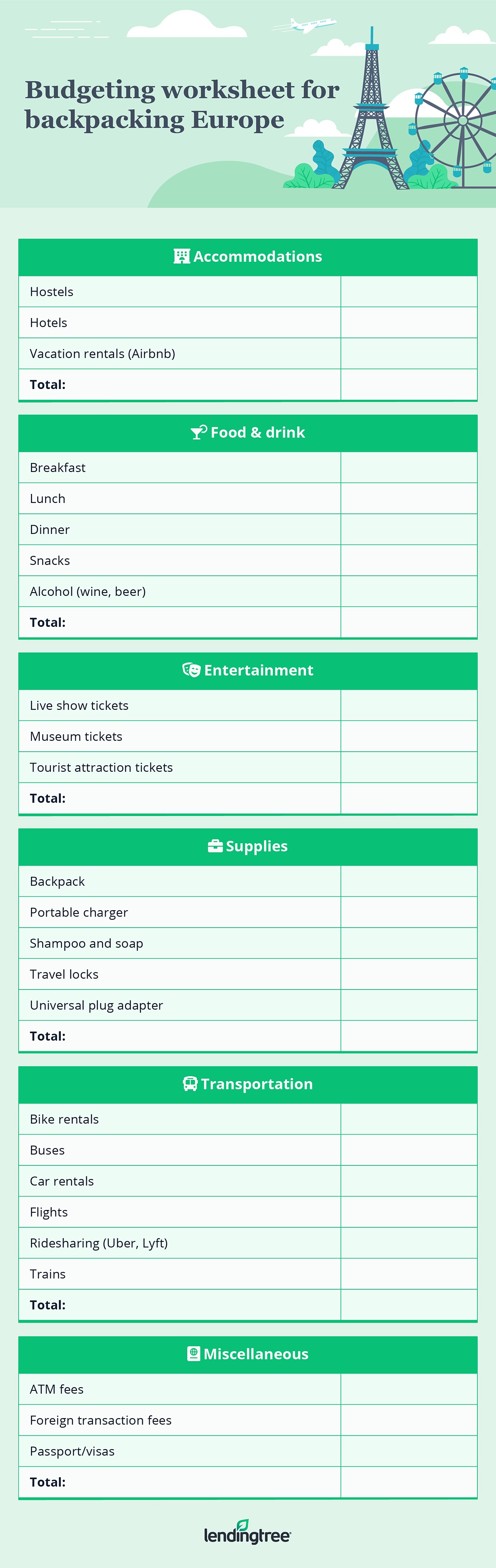The width and height of the screenshot is (496, 1568).
Task: Click the Supplies briefcase icon
Action: pyautogui.click(x=215, y=846)
